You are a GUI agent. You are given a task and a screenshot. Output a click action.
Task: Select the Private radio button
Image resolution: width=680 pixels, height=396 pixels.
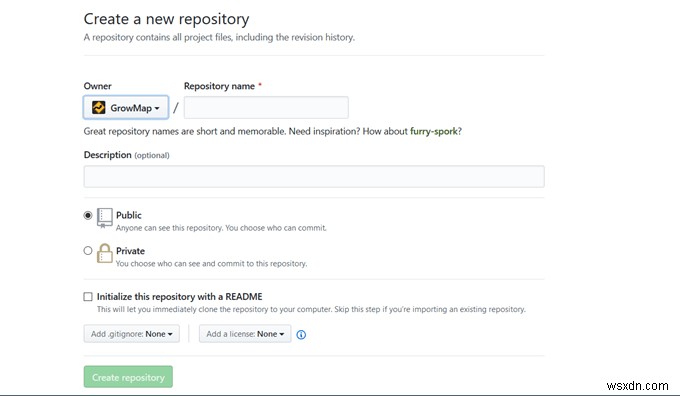[x=88, y=251]
